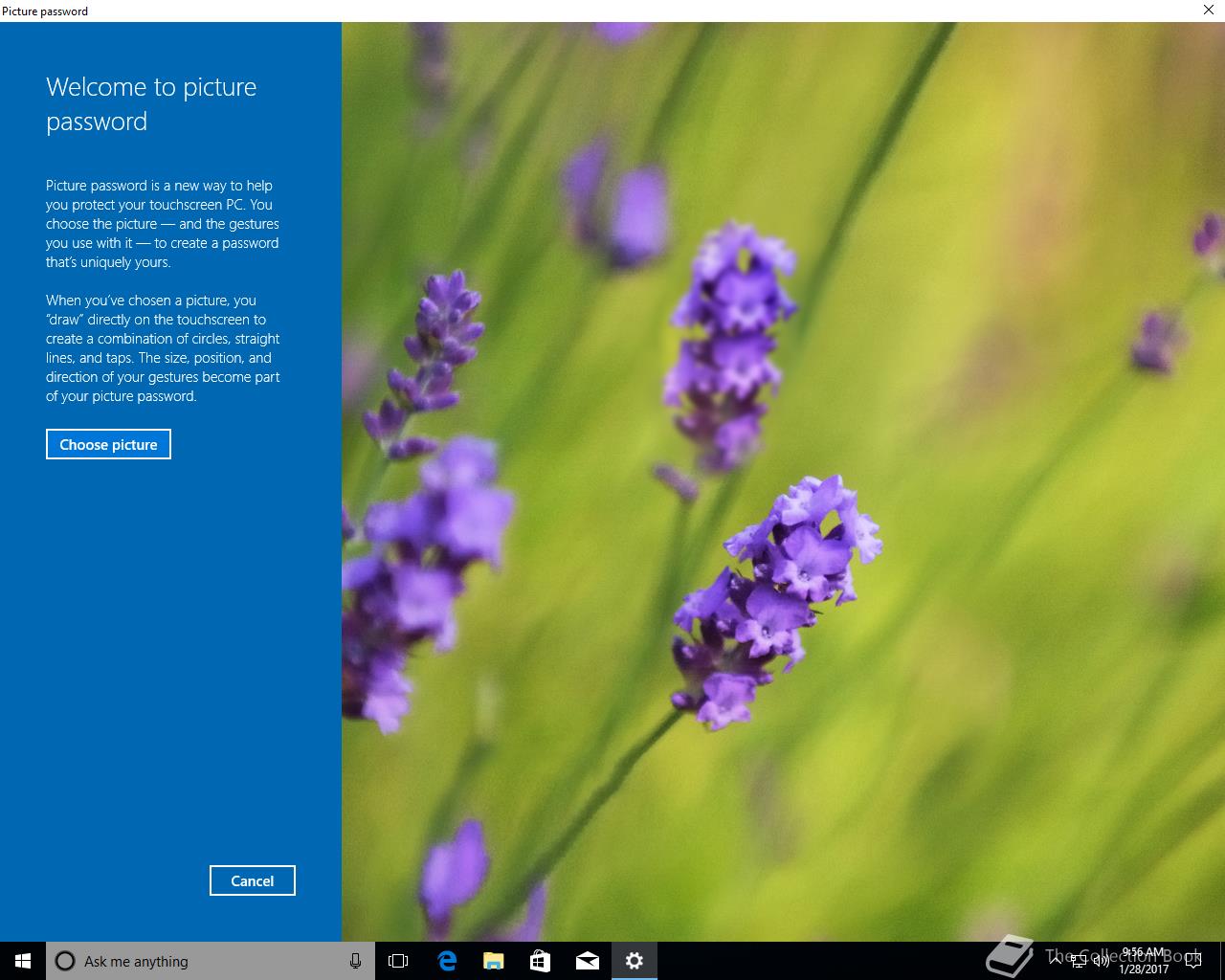Click the Cortana circle icon
The width and height of the screenshot is (1225, 980).
(x=65, y=961)
